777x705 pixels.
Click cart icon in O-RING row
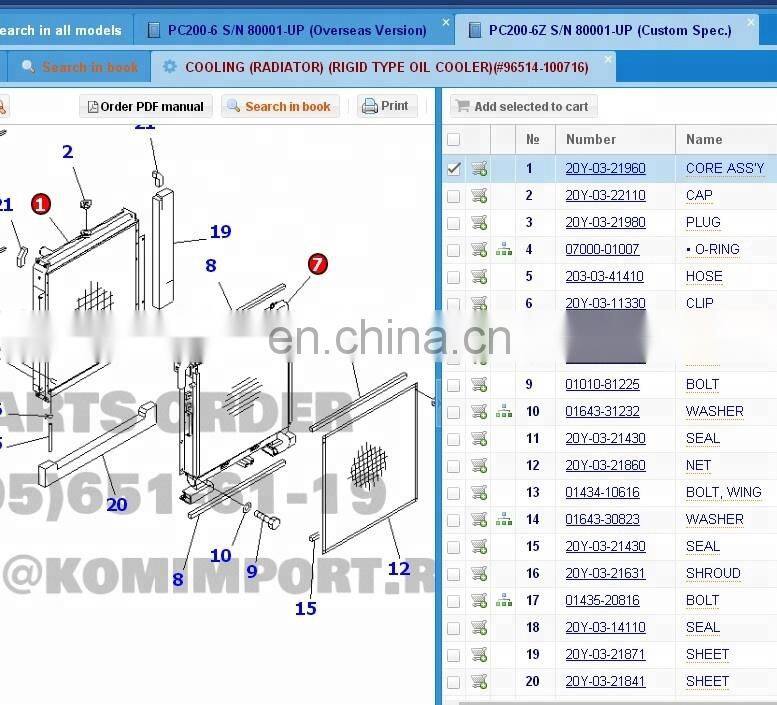pos(479,249)
